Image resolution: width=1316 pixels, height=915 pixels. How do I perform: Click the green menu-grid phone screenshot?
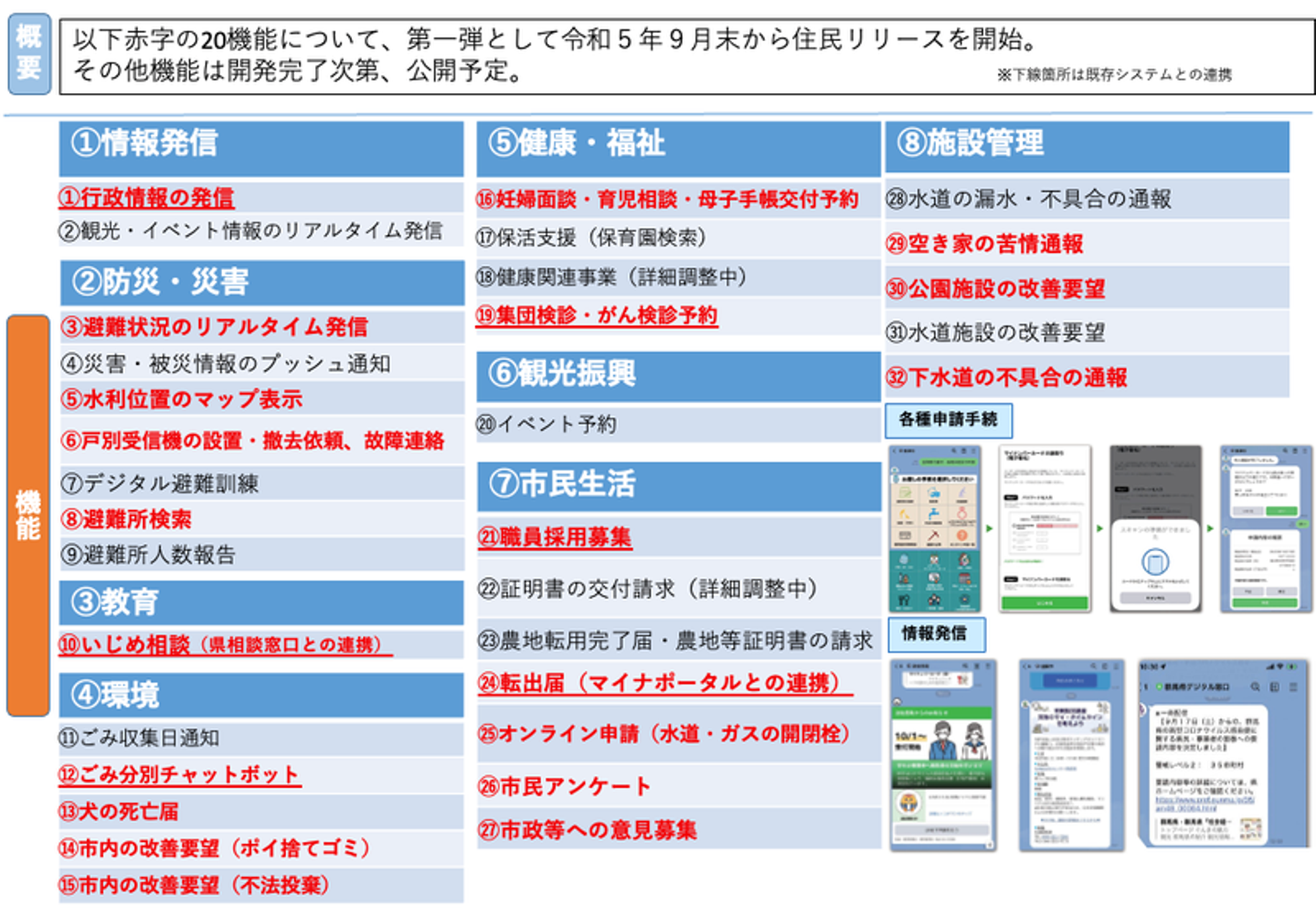933,528
